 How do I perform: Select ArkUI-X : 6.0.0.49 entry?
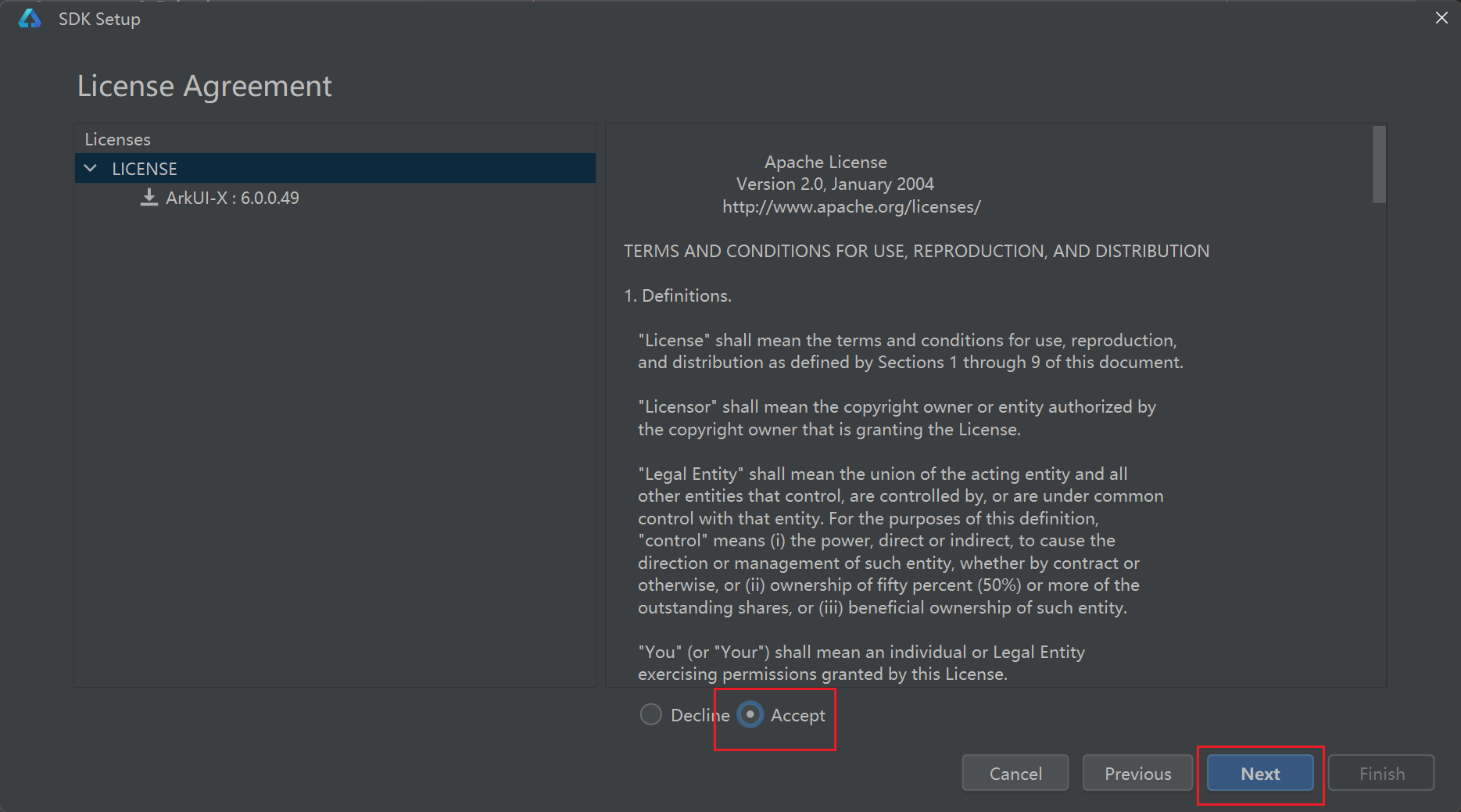pos(232,198)
